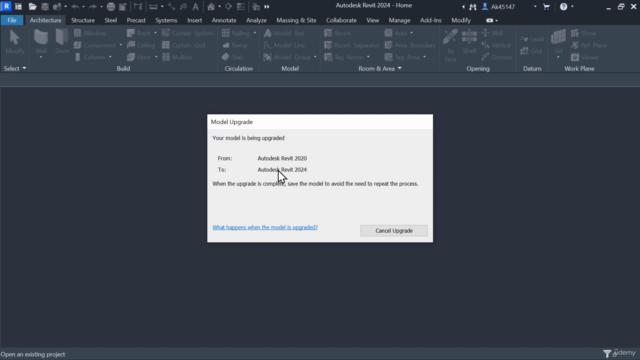Viewport: 640px width, 360px height.
Task: Expand the Room & Area panel dropdown arrow
Action: [400, 69]
